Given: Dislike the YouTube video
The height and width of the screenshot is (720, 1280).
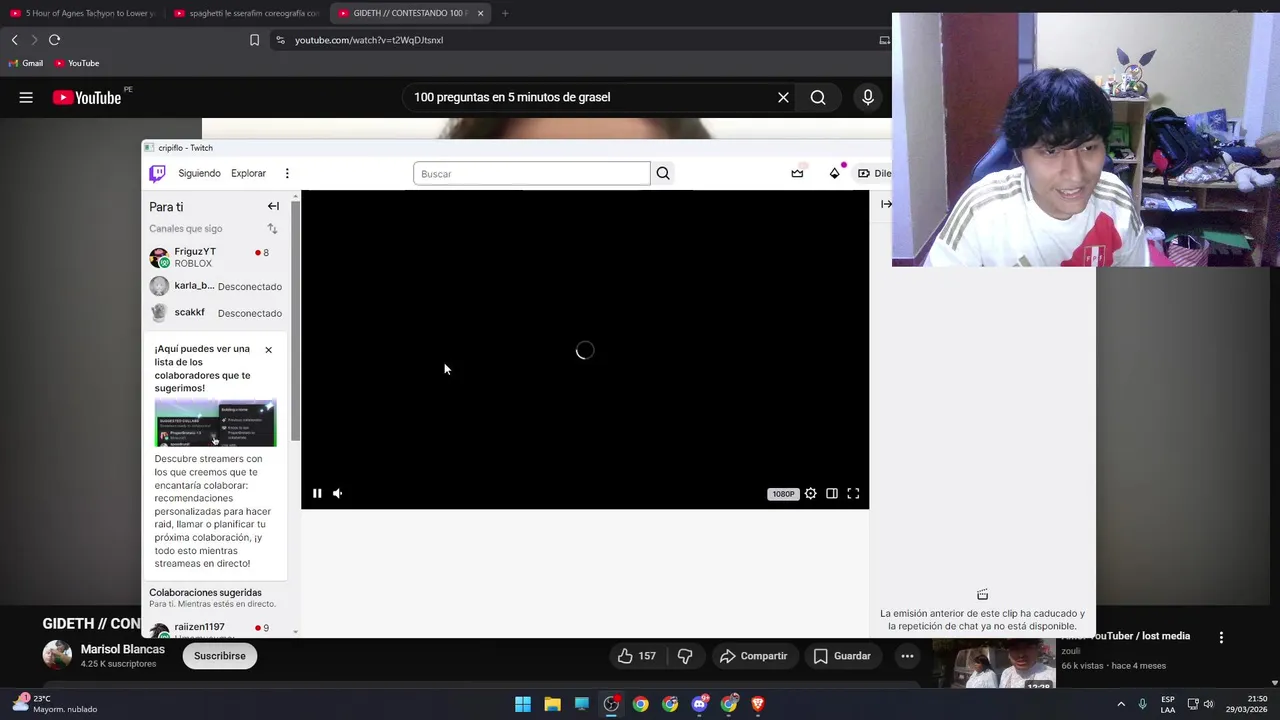Looking at the screenshot, I should coord(685,656).
